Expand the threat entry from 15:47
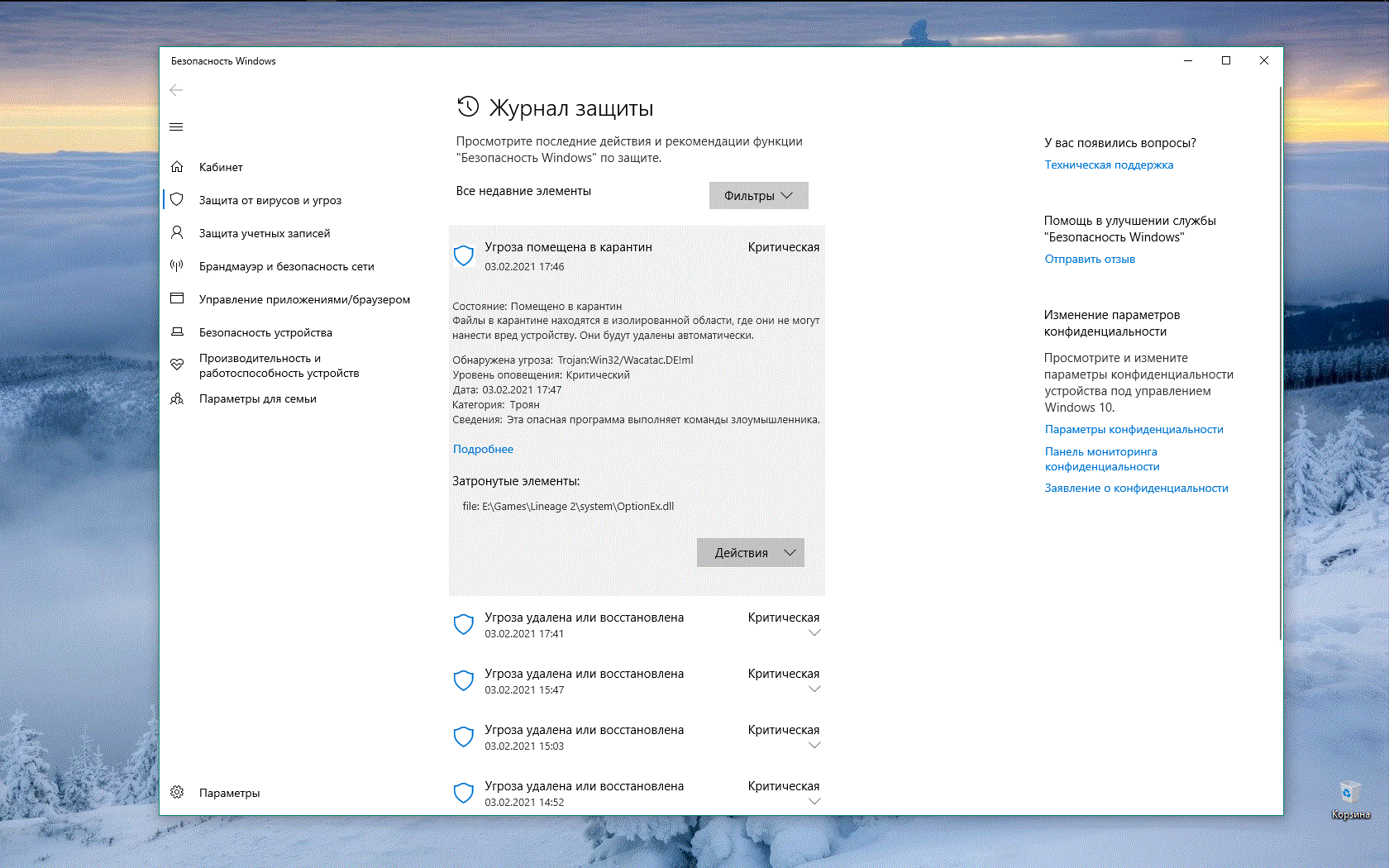 [x=814, y=689]
